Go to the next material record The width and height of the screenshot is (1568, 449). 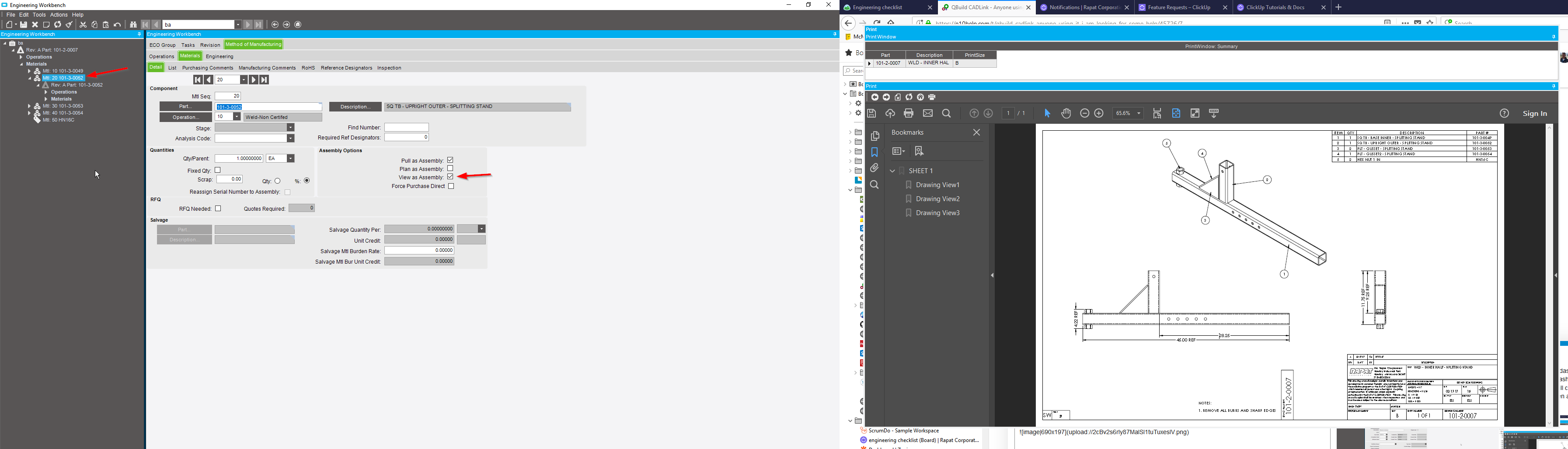pyautogui.click(x=254, y=80)
